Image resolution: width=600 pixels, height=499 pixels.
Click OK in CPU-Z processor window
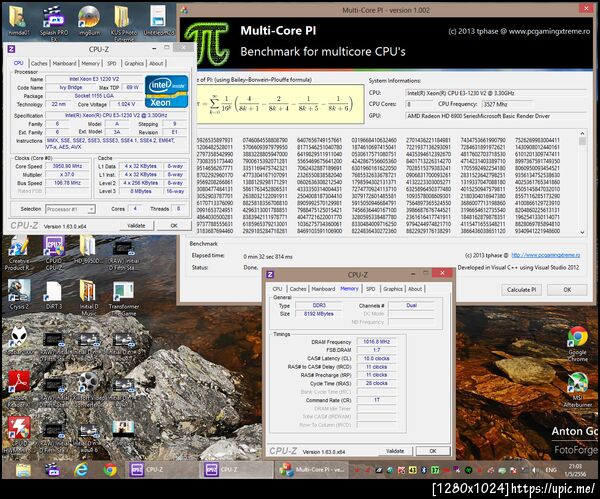pos(174,226)
